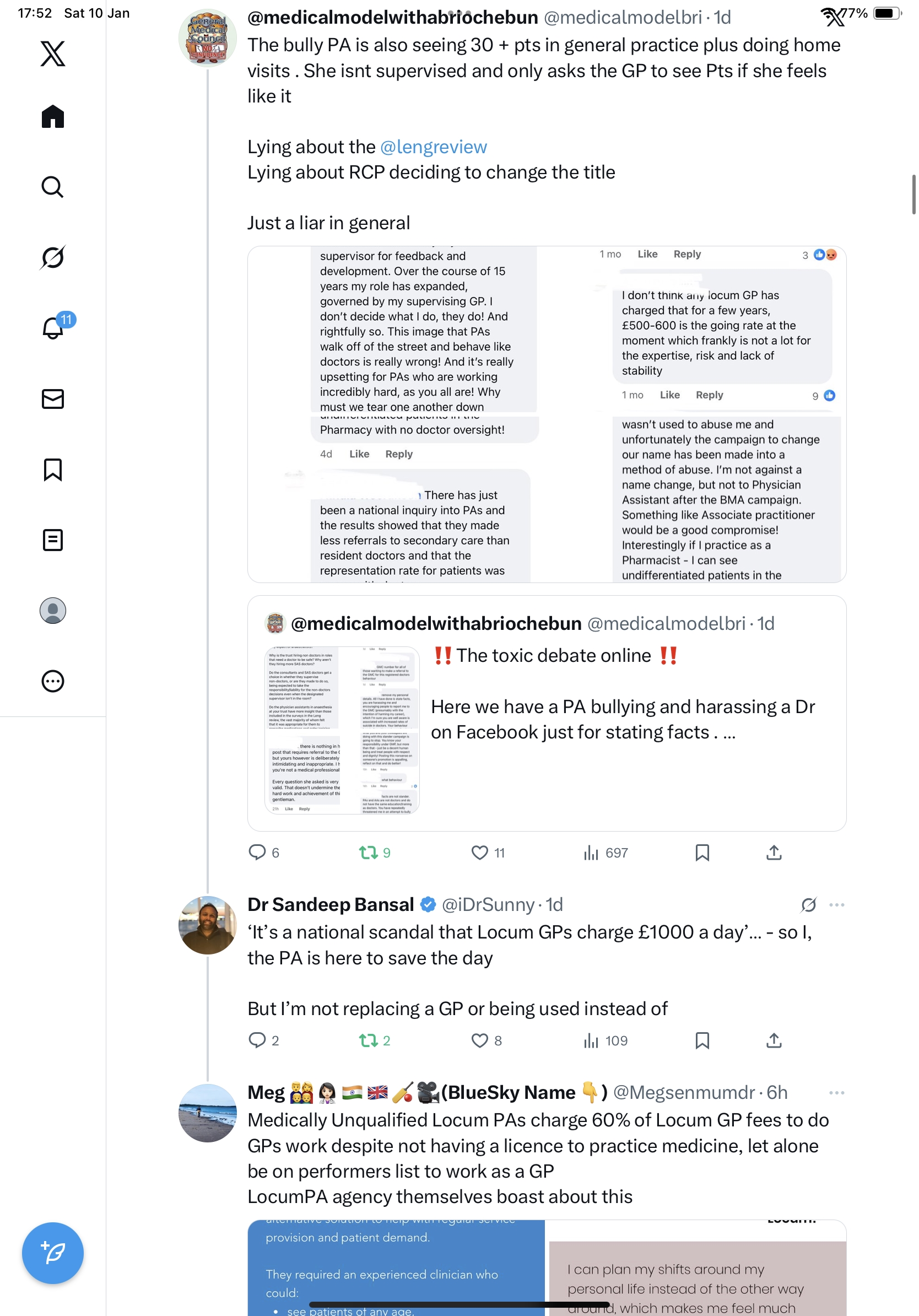Open Bookmarks in the sidebar

point(53,470)
